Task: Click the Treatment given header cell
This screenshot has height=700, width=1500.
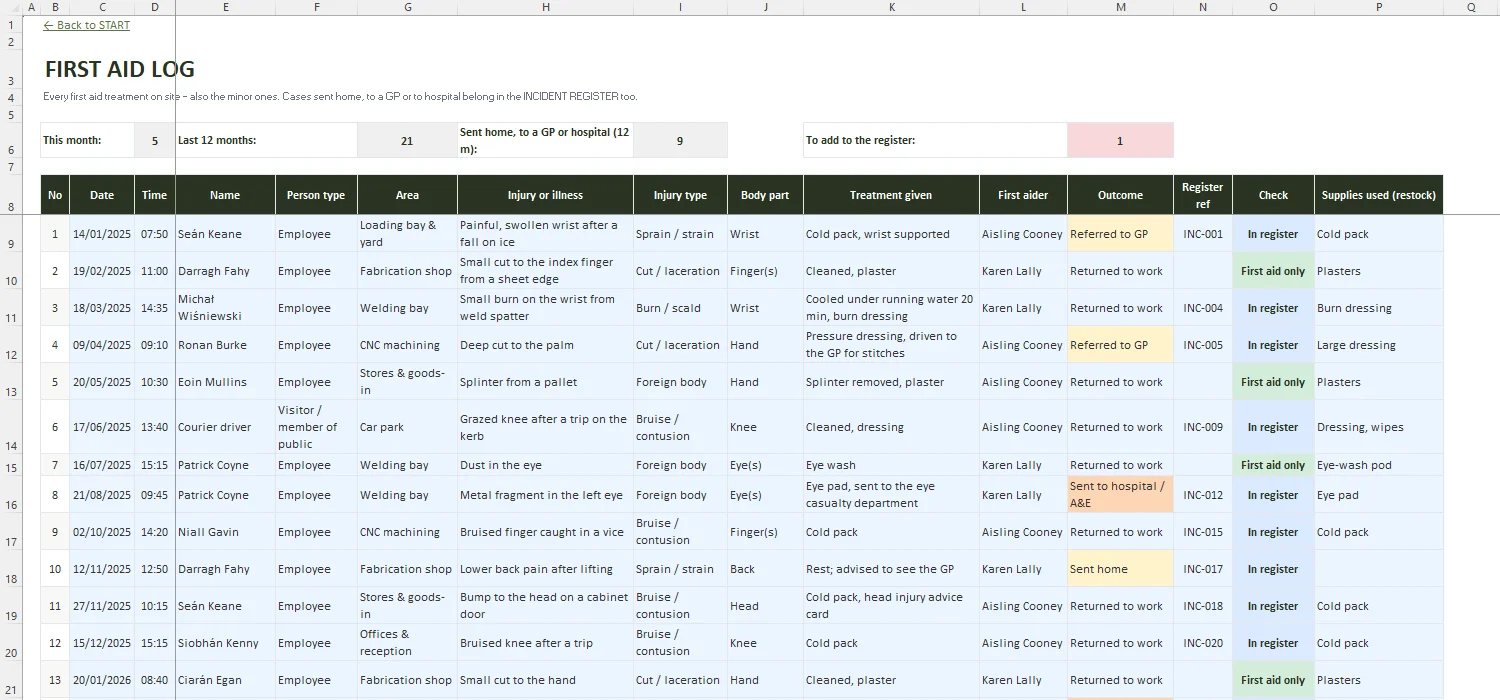Action: (x=891, y=195)
